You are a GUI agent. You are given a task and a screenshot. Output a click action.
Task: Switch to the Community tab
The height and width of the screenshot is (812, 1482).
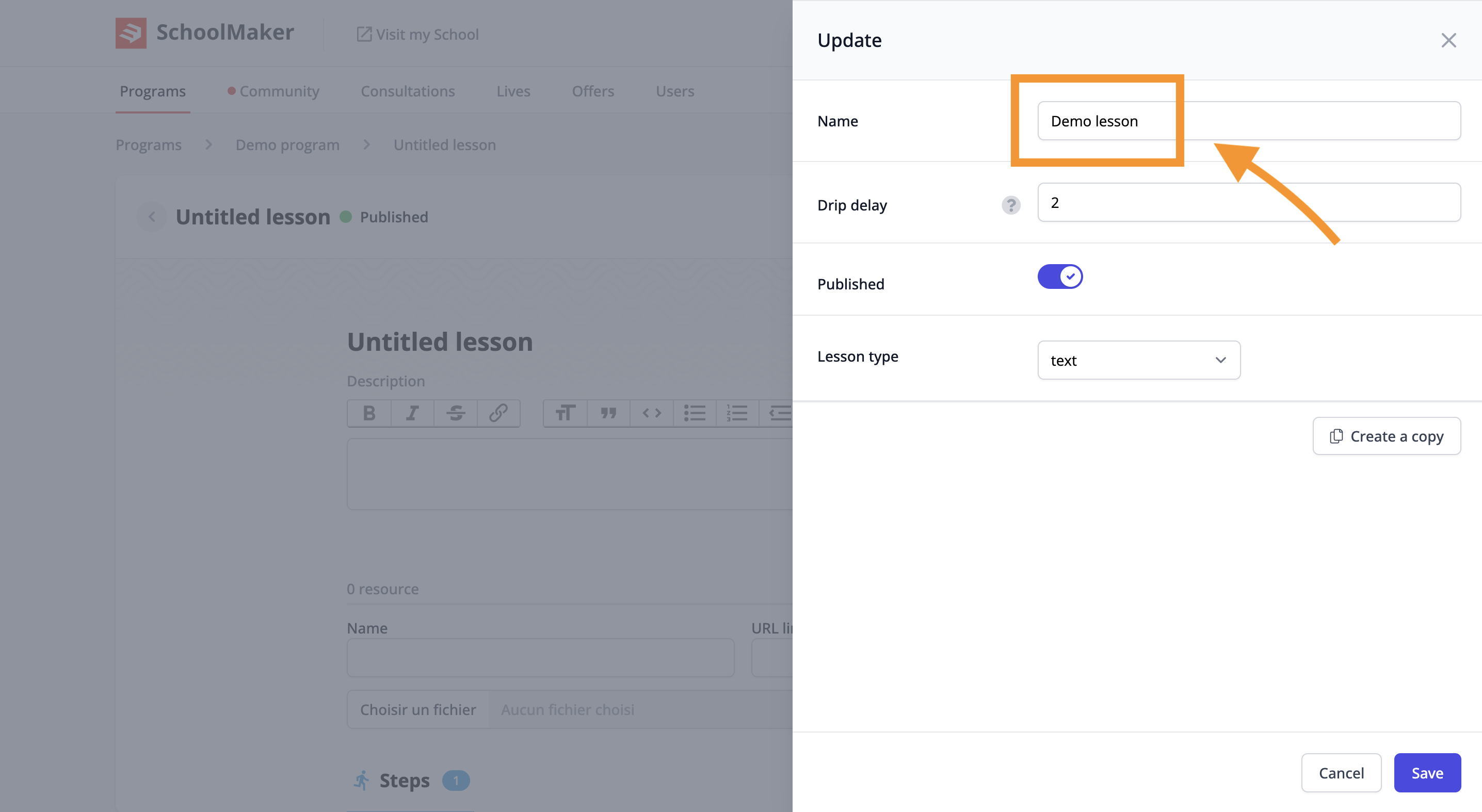click(274, 91)
